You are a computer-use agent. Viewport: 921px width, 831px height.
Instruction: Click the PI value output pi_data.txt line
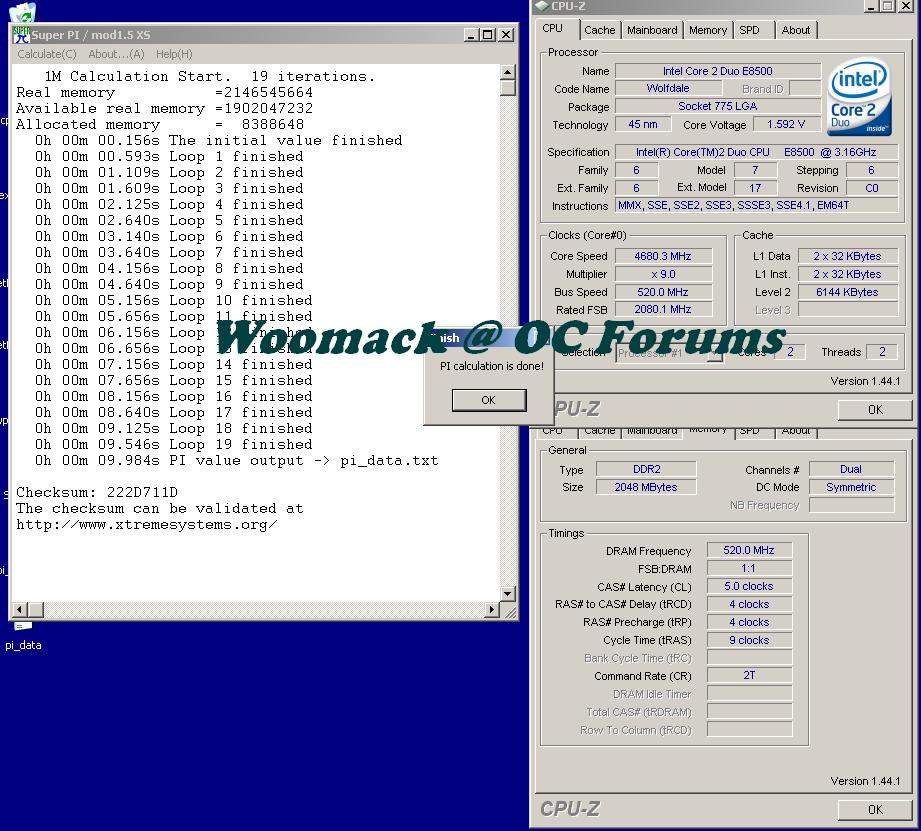[x=237, y=460]
